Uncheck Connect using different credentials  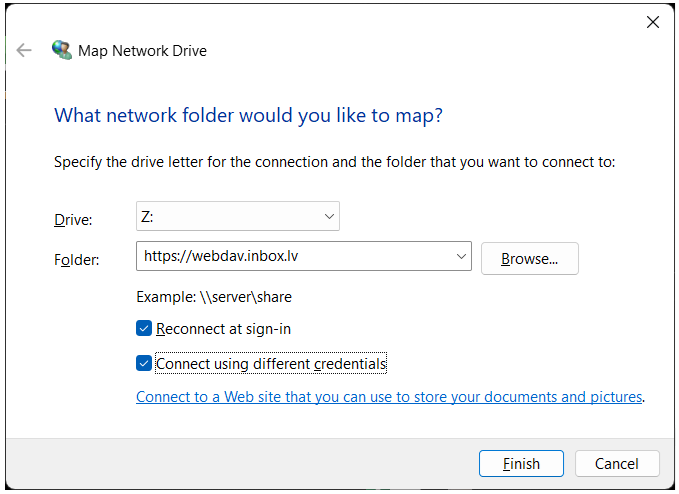[x=144, y=364]
